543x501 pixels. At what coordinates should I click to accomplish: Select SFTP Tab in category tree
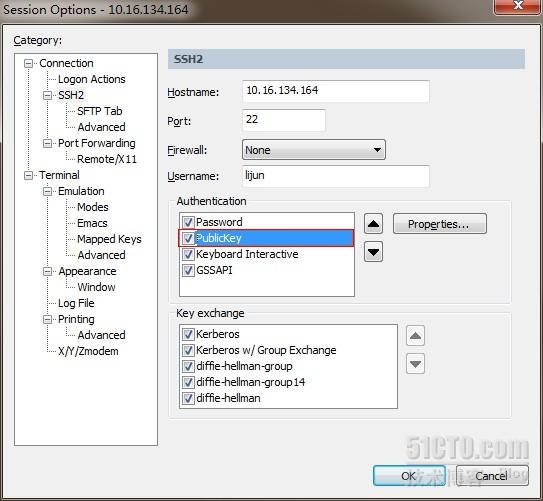pos(100,111)
